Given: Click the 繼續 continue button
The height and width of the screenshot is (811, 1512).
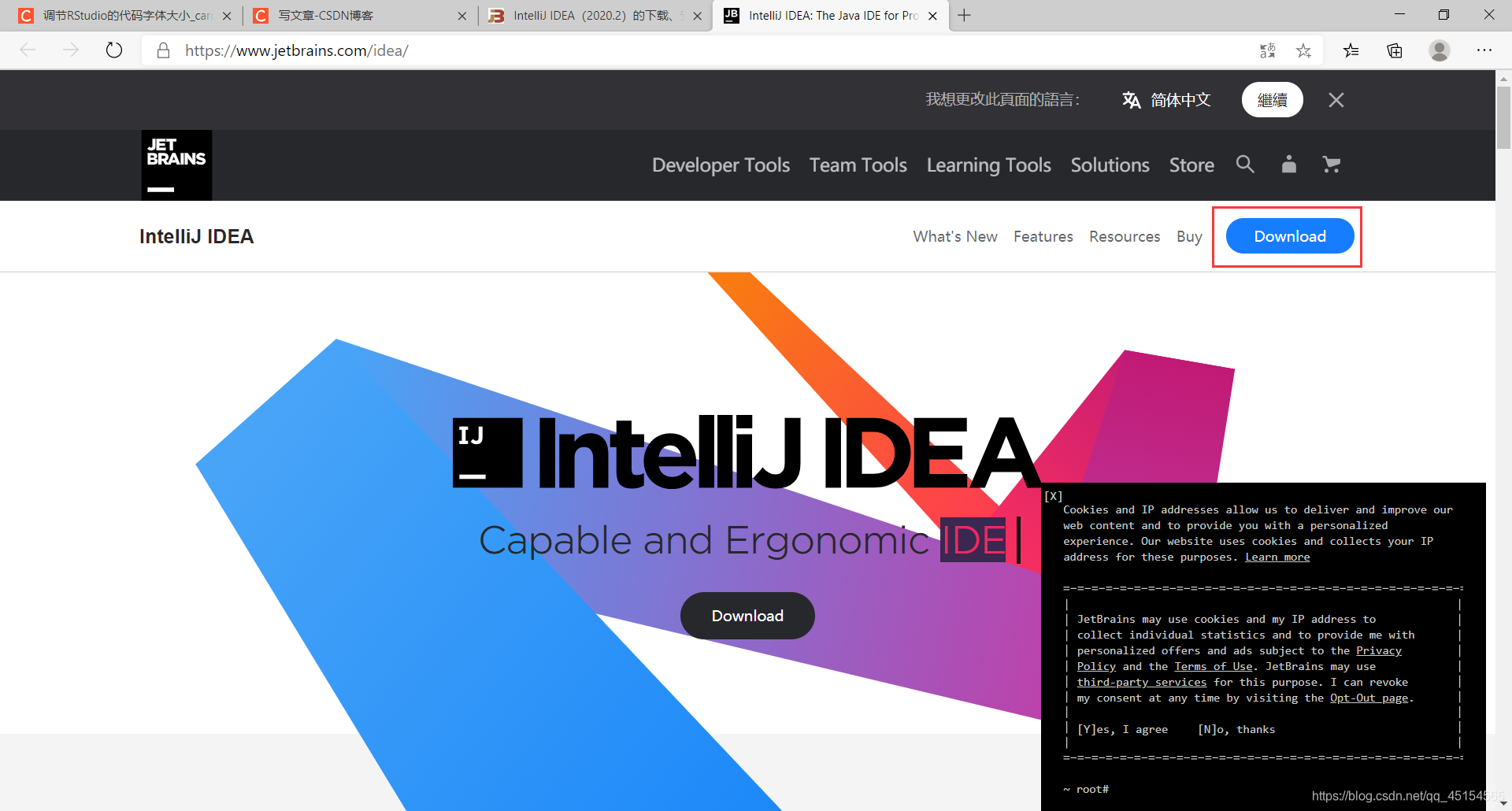Looking at the screenshot, I should (1272, 100).
